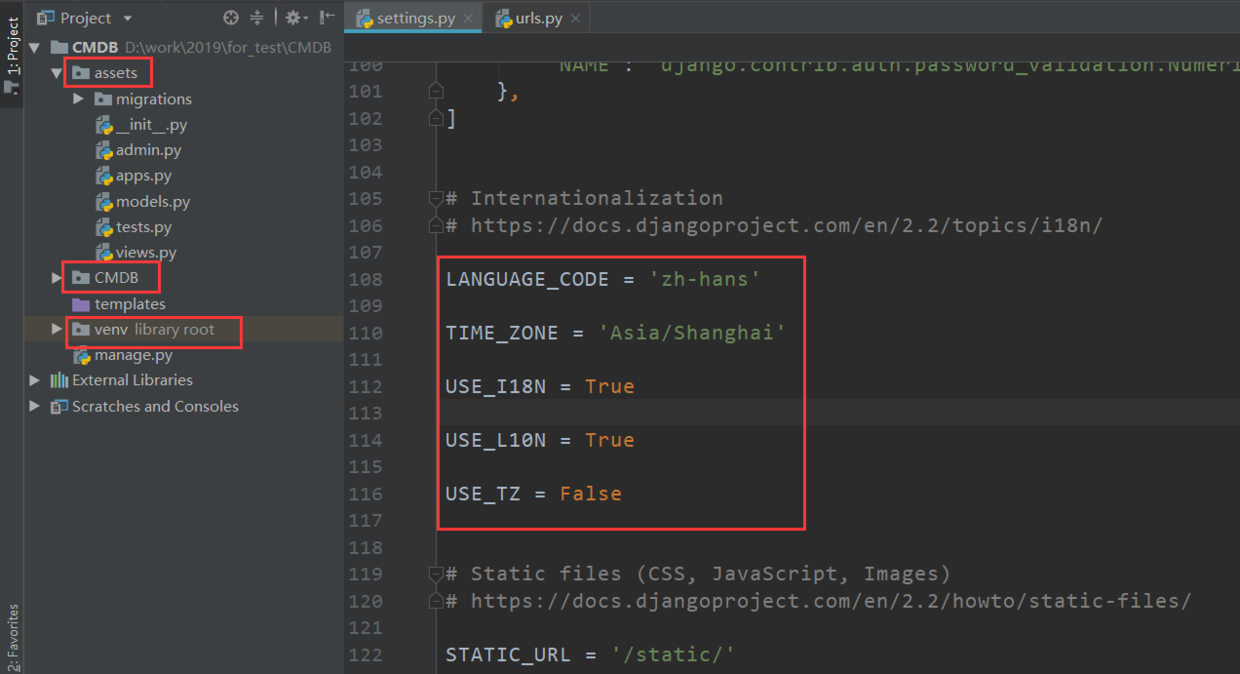The image size is (1240, 674).
Task: Click the collapse all icon in Project panel
Action: tap(257, 18)
